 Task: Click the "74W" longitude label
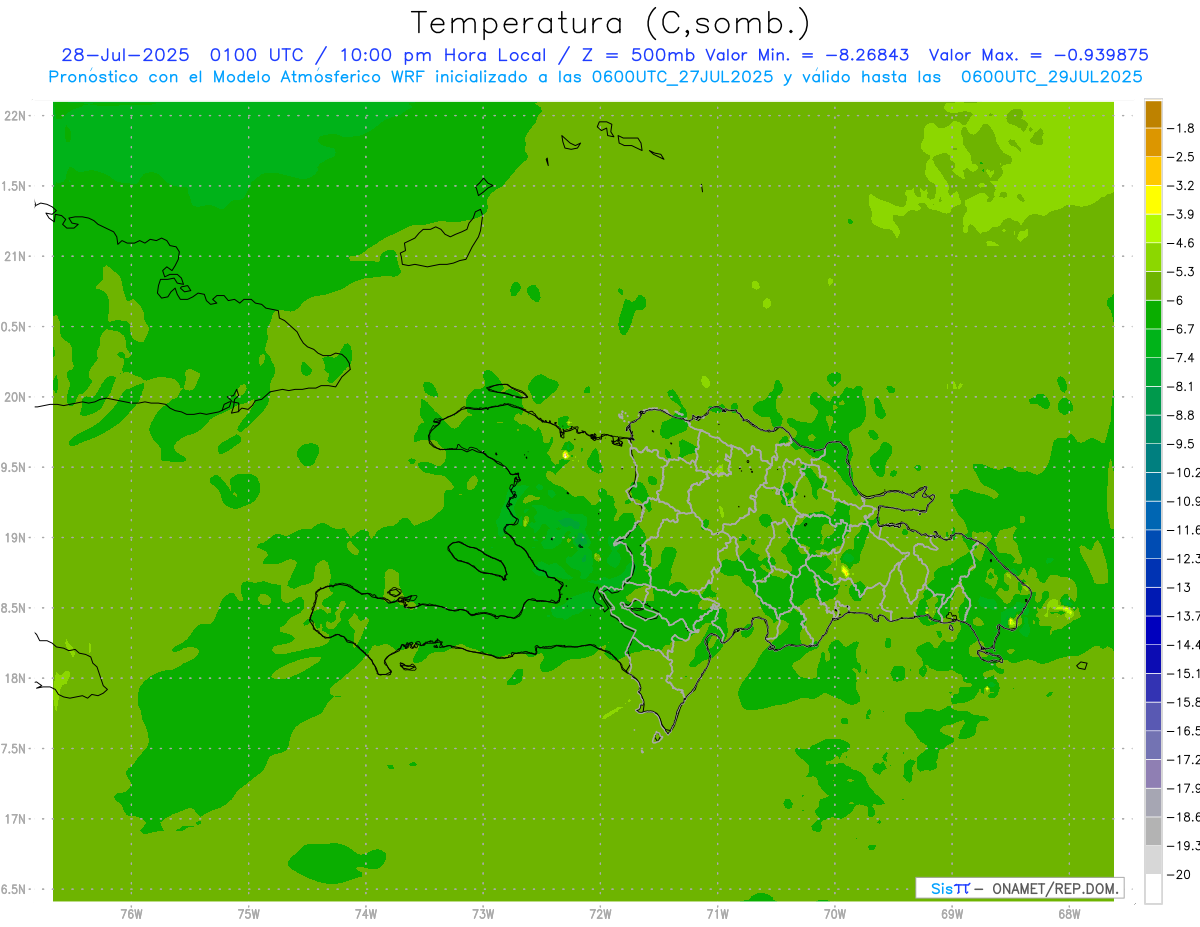pyautogui.click(x=366, y=913)
